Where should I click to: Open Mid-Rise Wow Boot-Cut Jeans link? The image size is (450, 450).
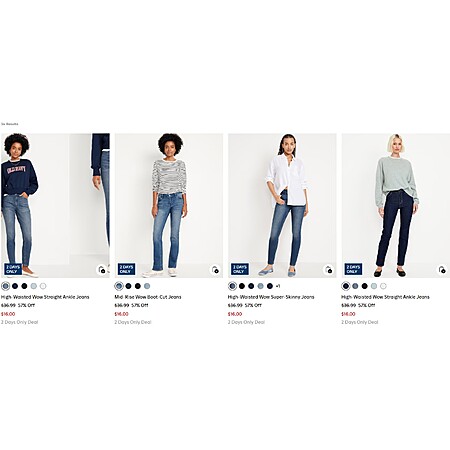pyautogui.click(x=148, y=297)
